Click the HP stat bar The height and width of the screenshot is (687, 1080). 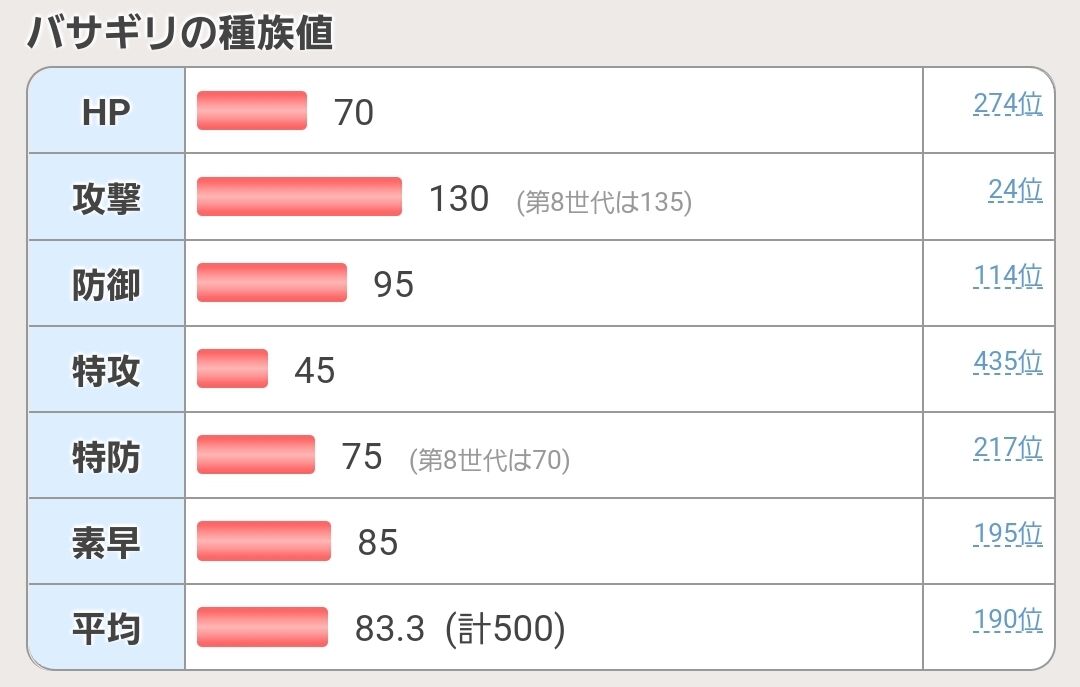coord(252,110)
